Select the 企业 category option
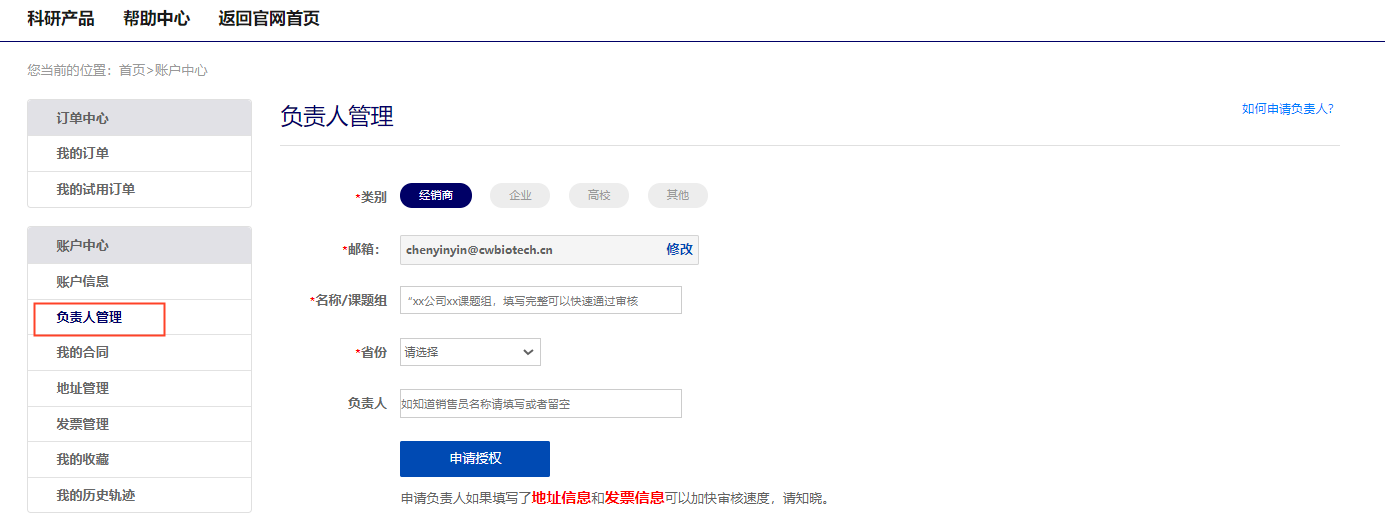This screenshot has height=526, width=1385. point(520,196)
